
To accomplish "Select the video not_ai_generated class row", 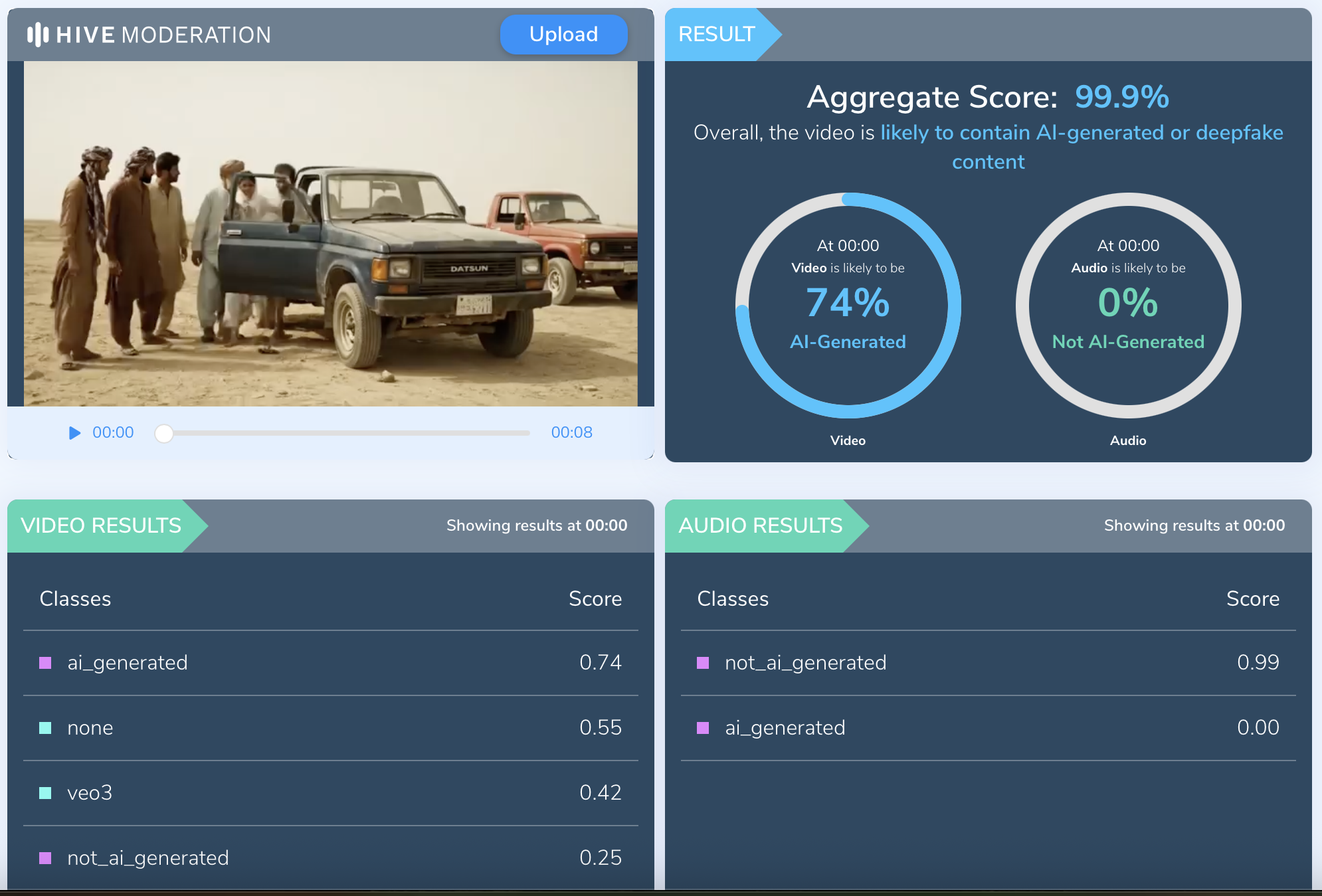I will [331, 858].
